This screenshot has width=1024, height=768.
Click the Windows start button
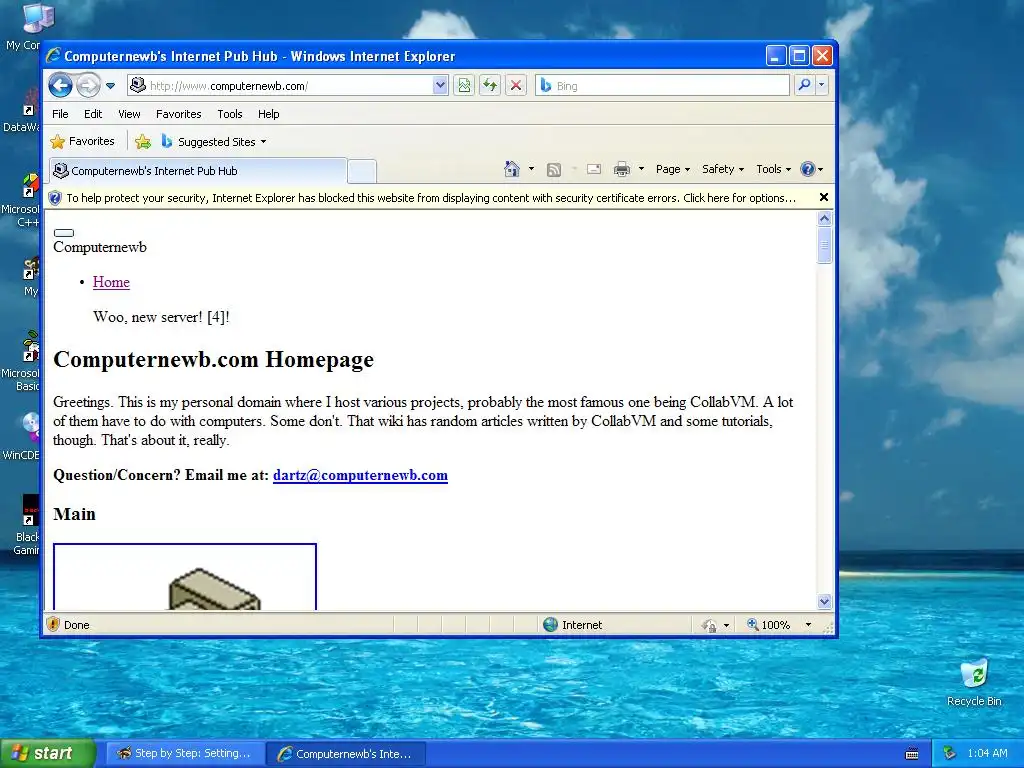click(48, 753)
